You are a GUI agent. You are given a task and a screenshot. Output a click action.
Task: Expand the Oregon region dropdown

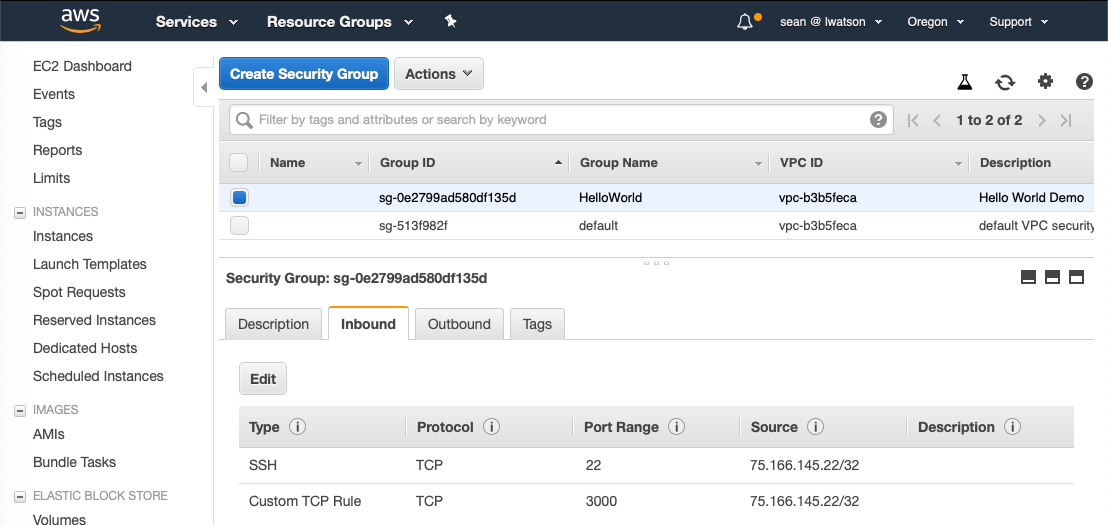click(935, 22)
